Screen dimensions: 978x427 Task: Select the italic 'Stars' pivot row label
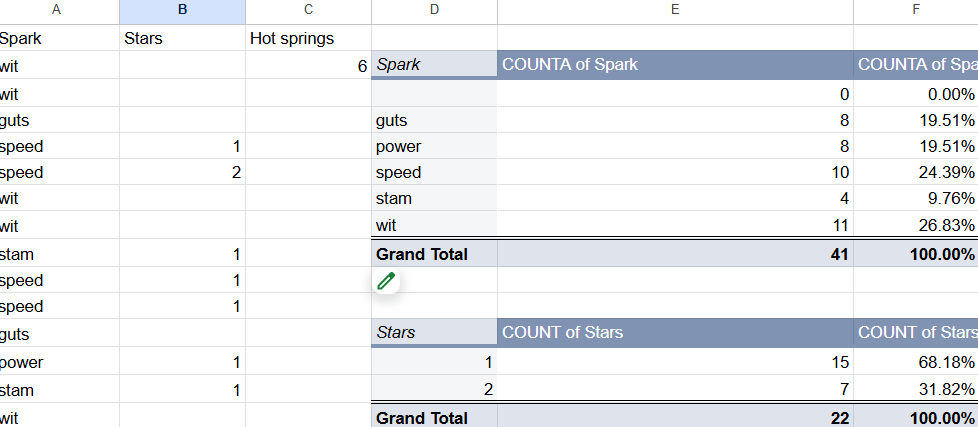(434, 332)
